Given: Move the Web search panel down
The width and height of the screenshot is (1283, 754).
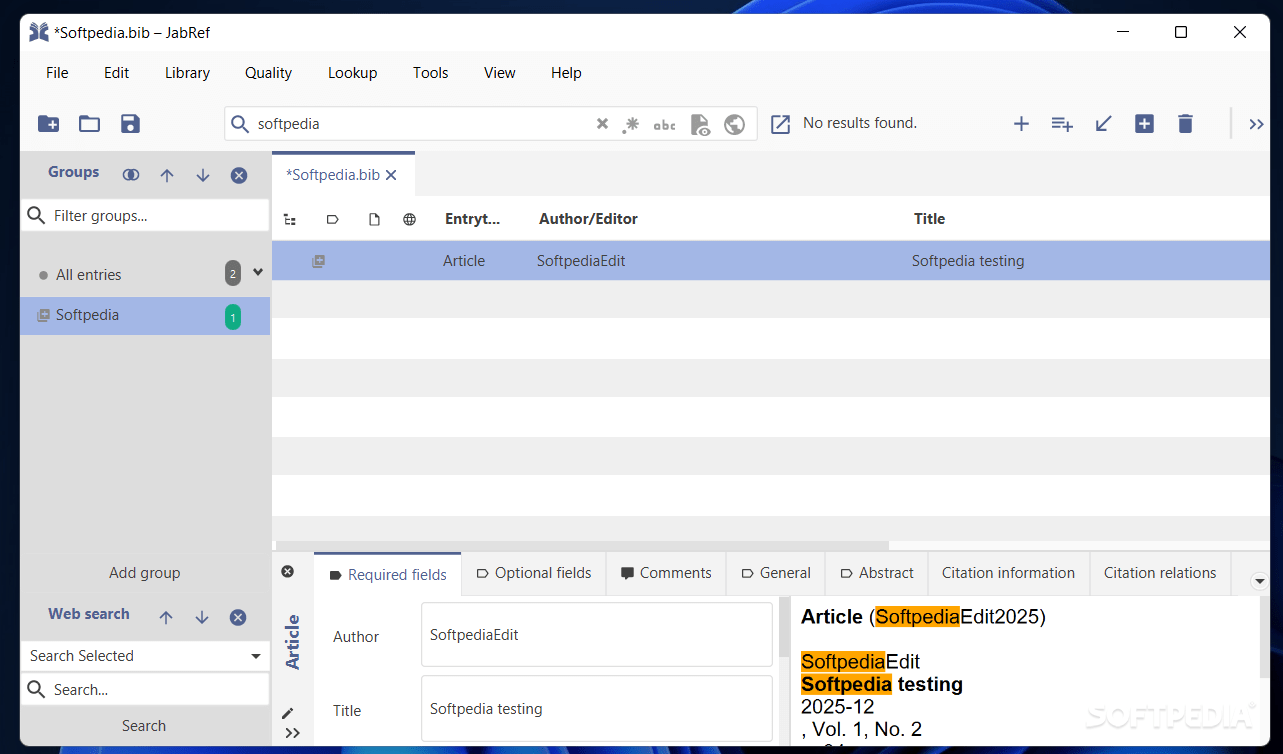Looking at the screenshot, I should pyautogui.click(x=202, y=617).
